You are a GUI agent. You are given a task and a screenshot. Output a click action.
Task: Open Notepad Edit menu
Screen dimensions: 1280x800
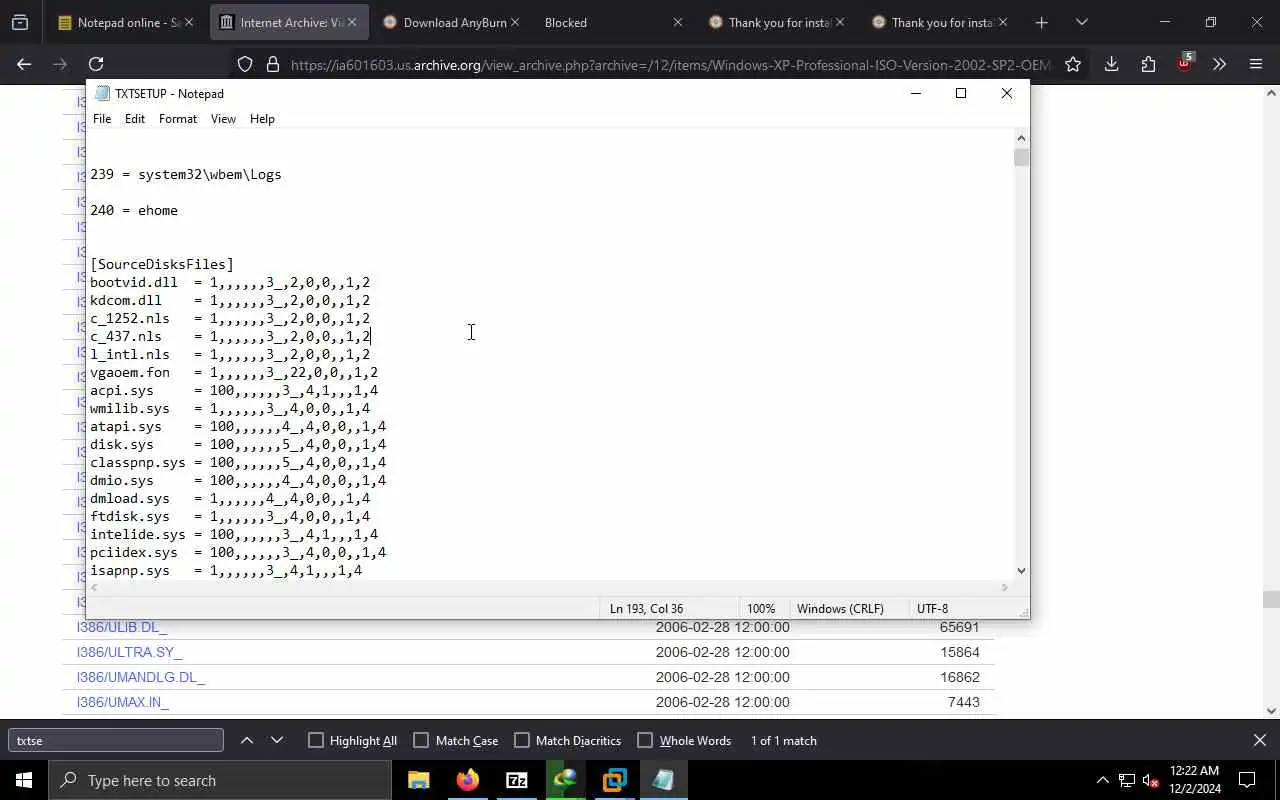click(135, 118)
